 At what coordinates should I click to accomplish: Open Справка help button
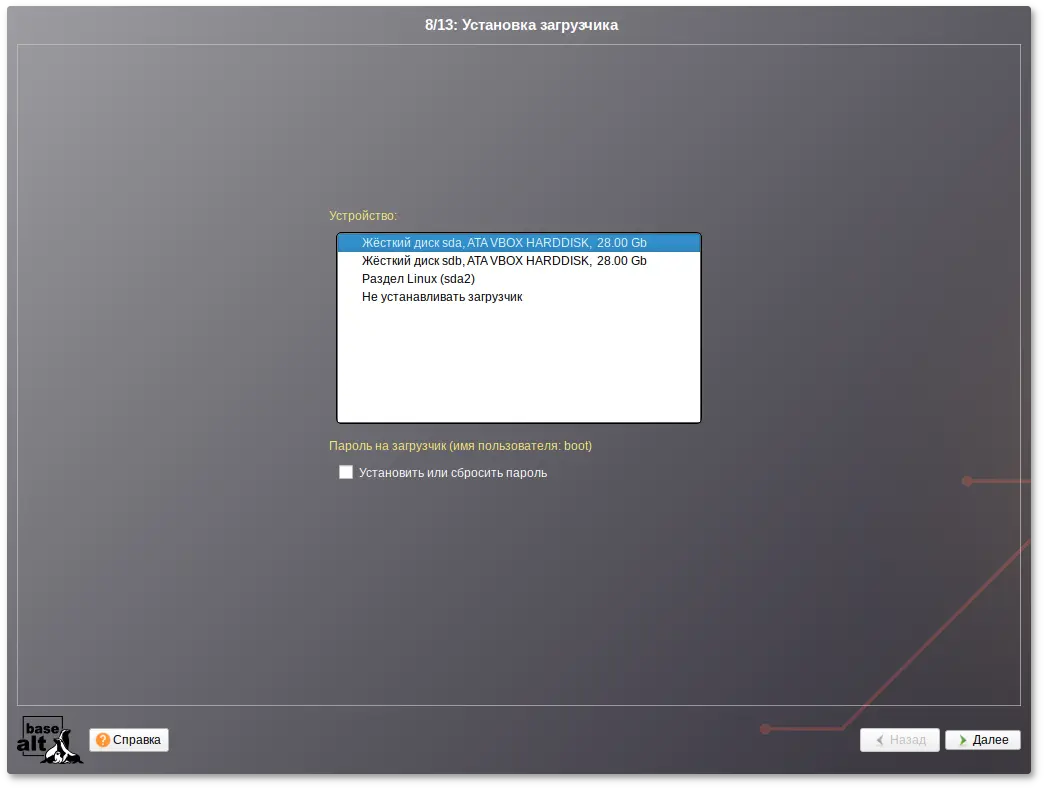[x=129, y=740]
